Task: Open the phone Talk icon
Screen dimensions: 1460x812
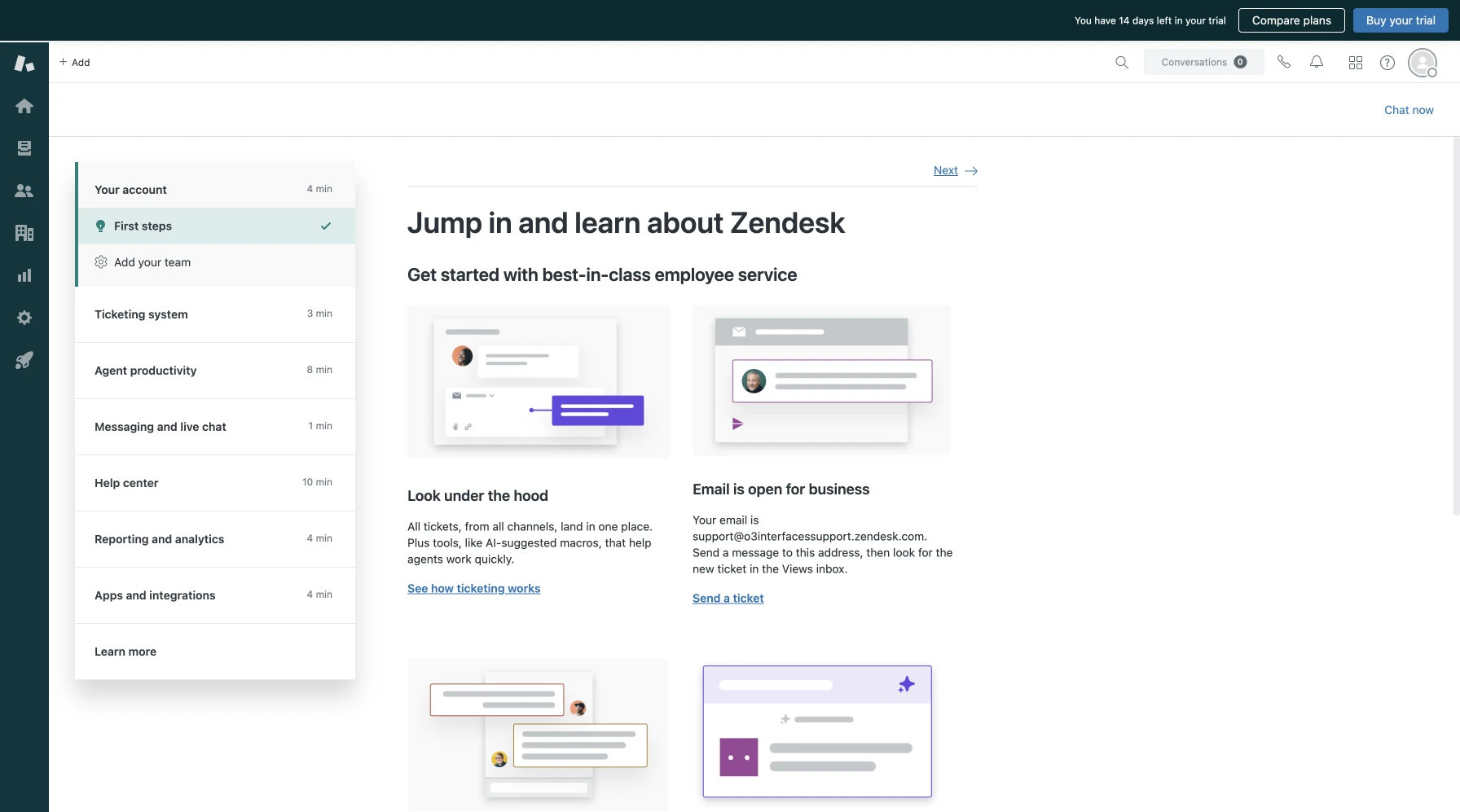Action: [x=1284, y=63]
